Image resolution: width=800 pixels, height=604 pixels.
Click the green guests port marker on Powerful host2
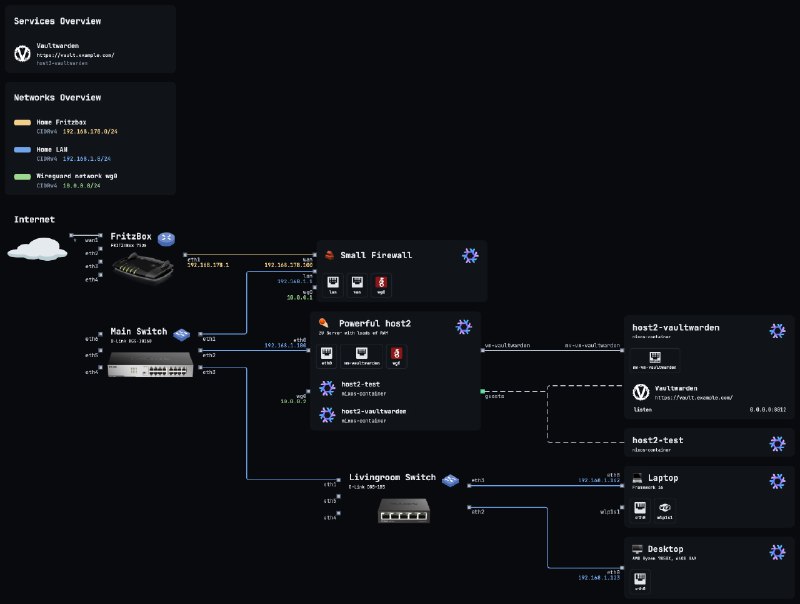click(x=482, y=391)
